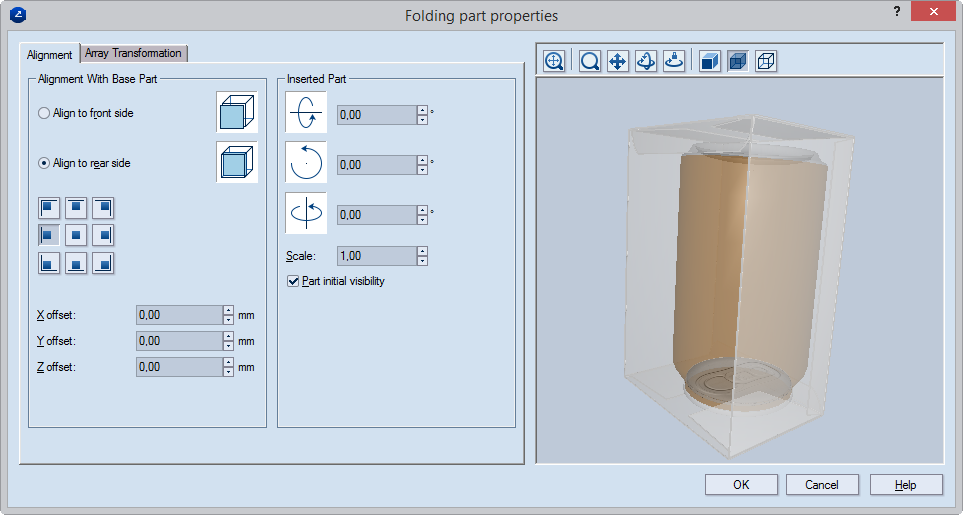Switch to wireframe cube view

point(765,61)
